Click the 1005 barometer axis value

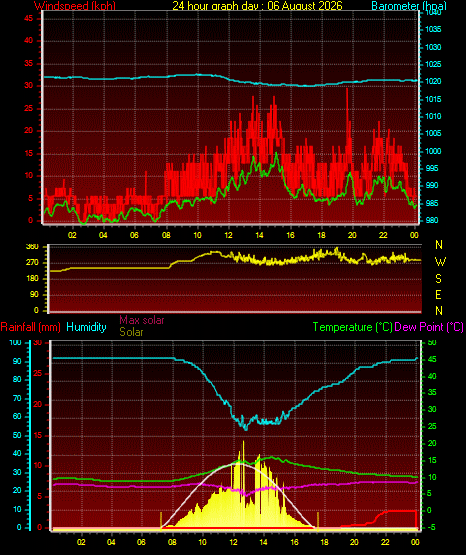[433, 133]
